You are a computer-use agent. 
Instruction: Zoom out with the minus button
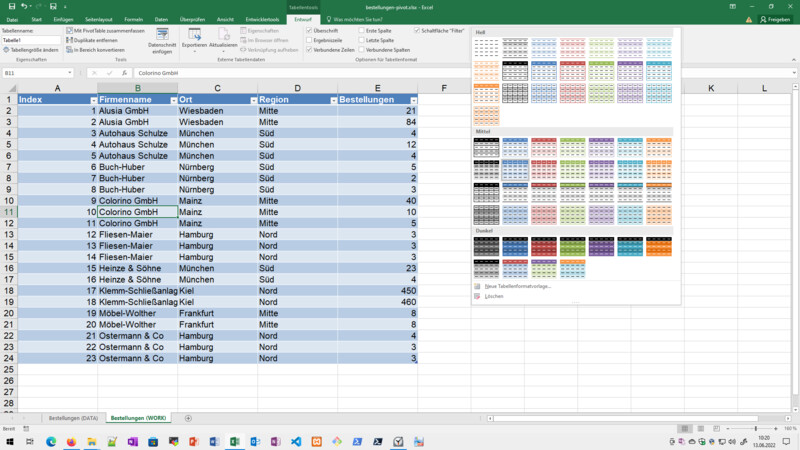tap(728, 429)
